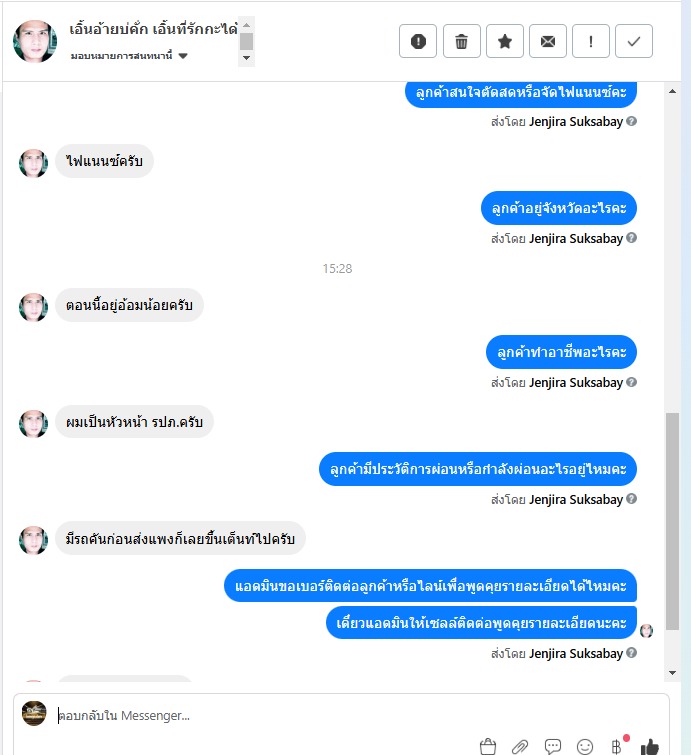The image size is (691, 755).
Task: Click chat scrollbar down arrow
Action: click(672, 673)
